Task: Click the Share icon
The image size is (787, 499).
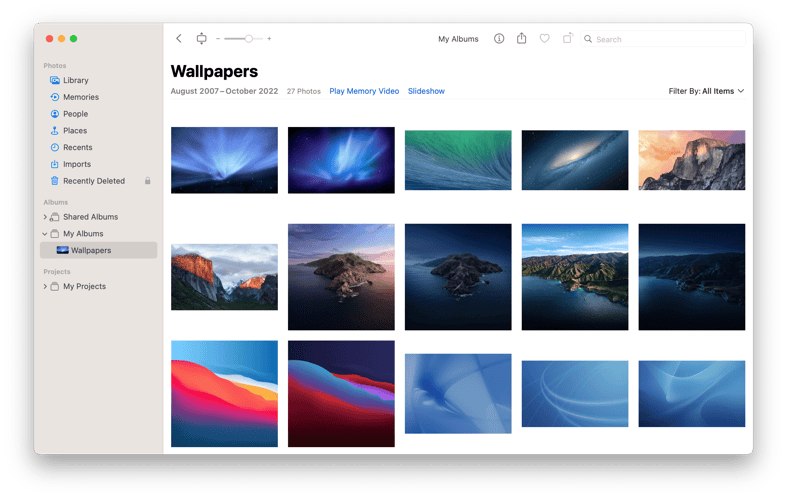Action: (x=521, y=38)
